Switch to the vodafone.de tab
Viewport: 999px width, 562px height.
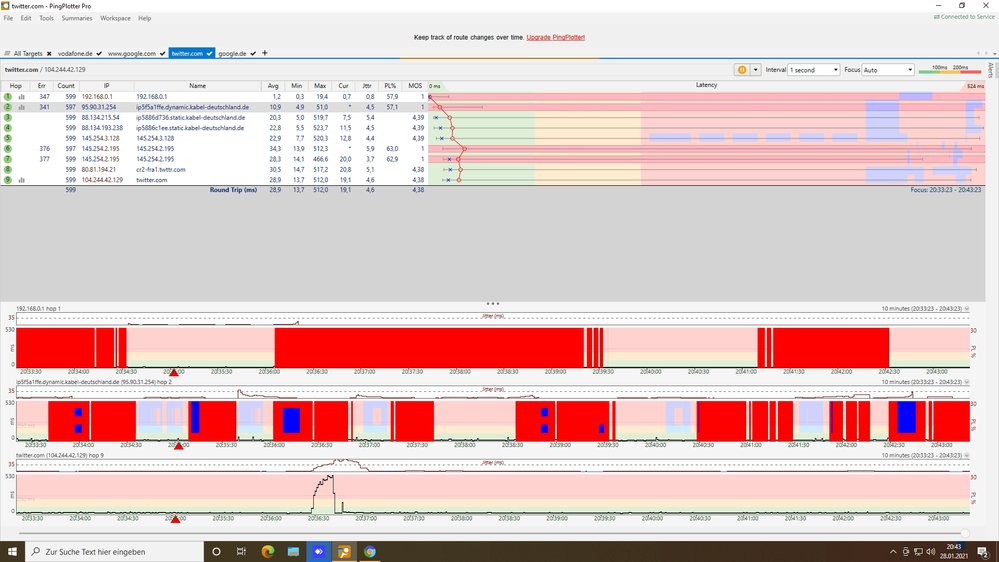point(75,54)
